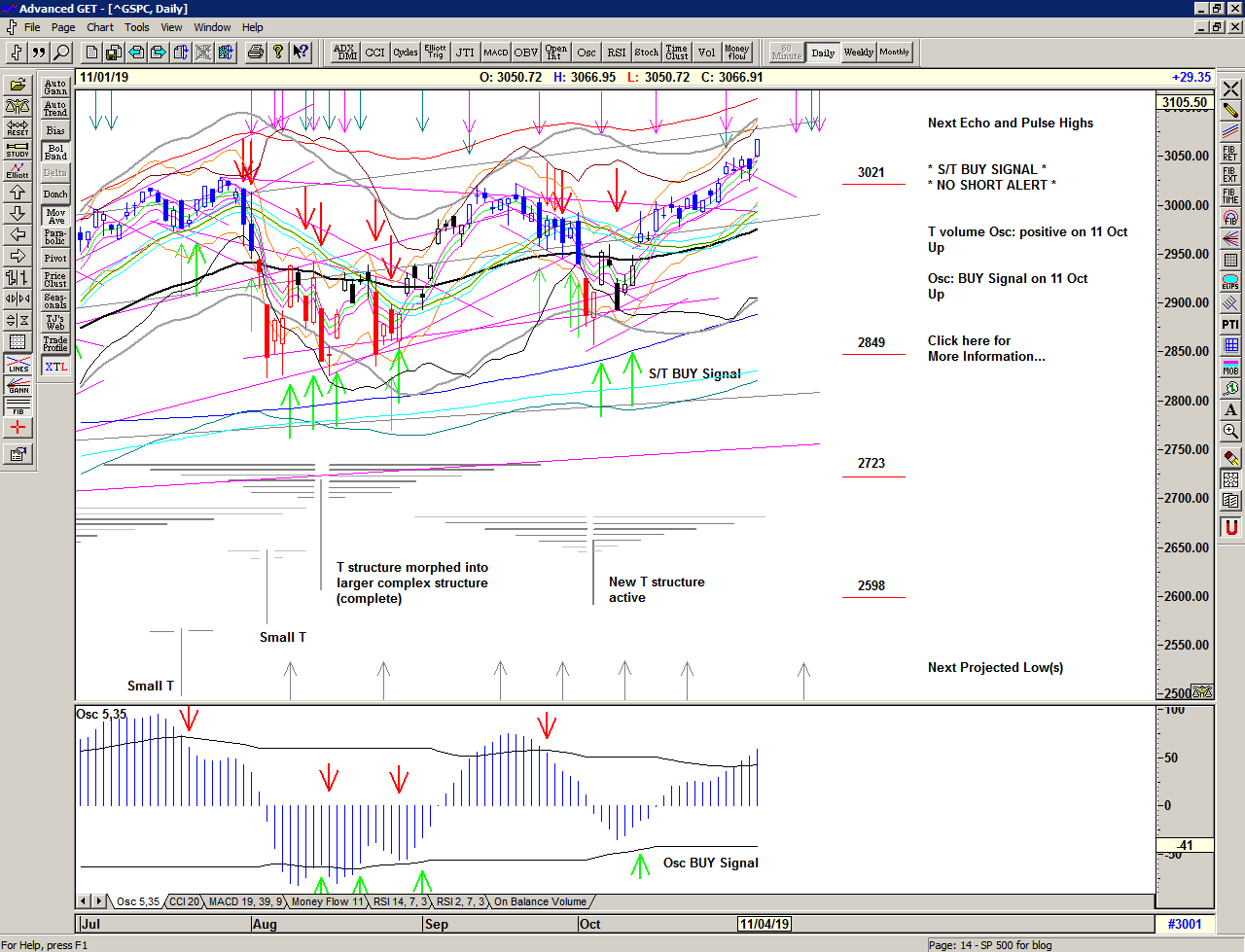Click the PTI tool icon
This screenshot has height=952, width=1245.
pyautogui.click(x=1230, y=324)
